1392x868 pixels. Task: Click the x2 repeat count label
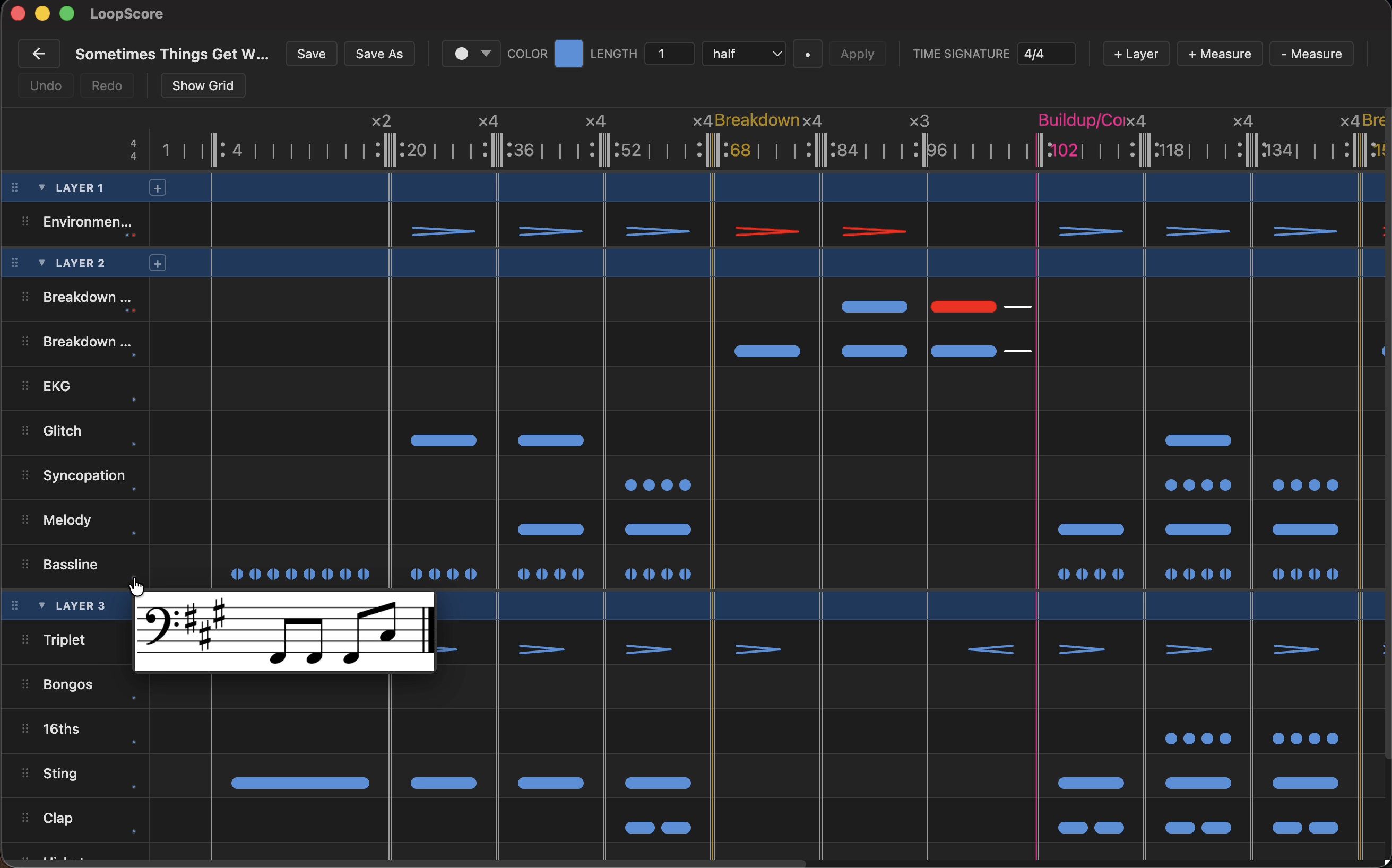pos(382,121)
